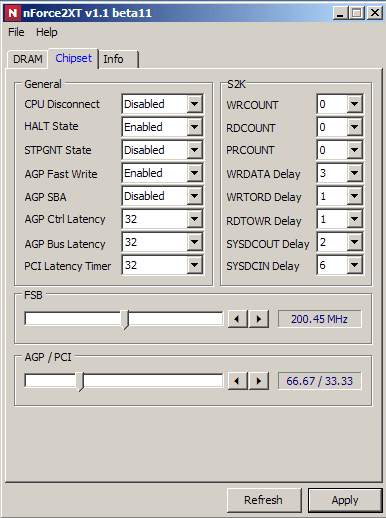The height and width of the screenshot is (518, 386).
Task: Expand the PCI Latency Timer dropdown
Action: 162,265
